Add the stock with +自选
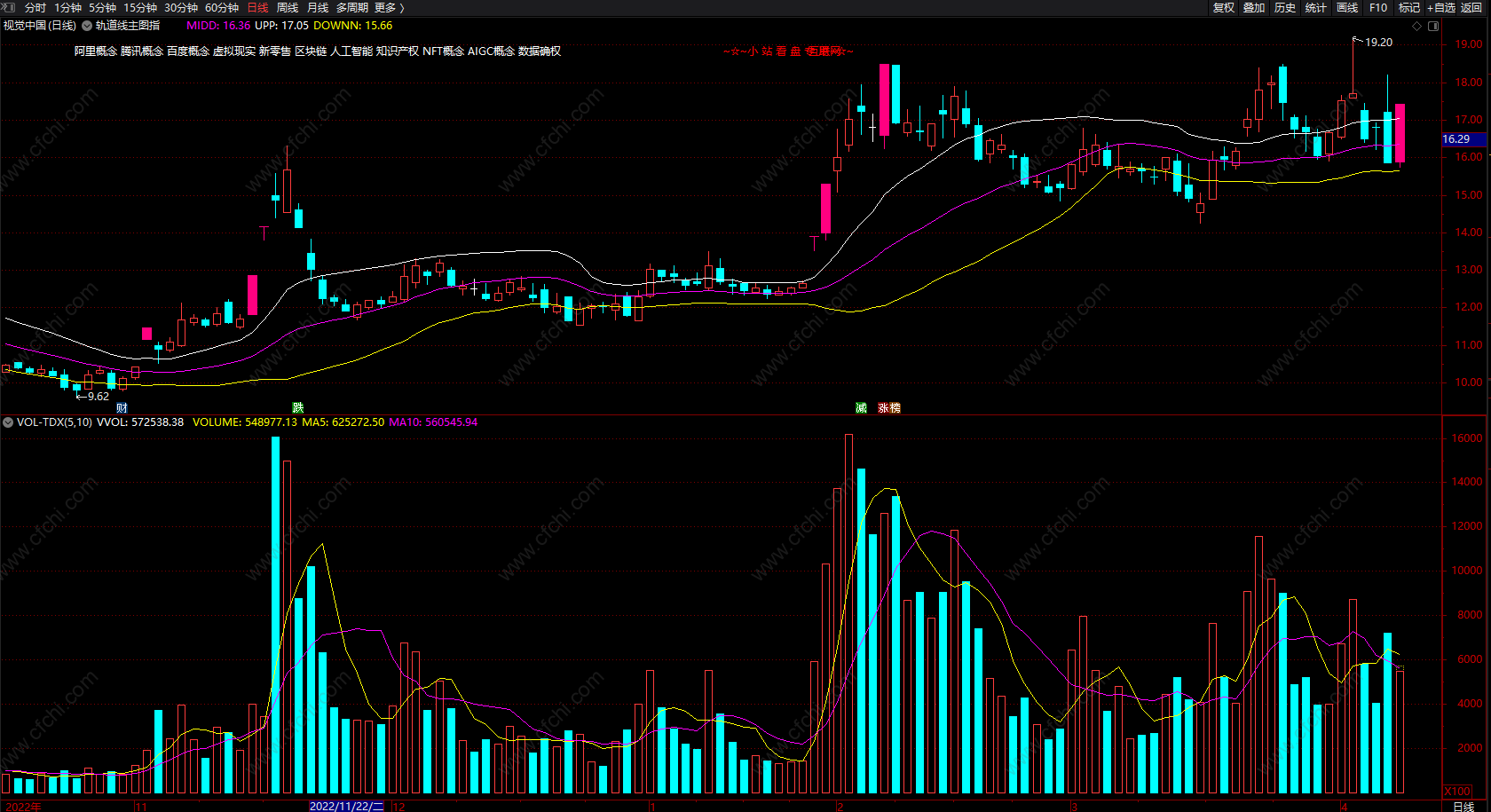The image size is (1491, 812). 1441,7
